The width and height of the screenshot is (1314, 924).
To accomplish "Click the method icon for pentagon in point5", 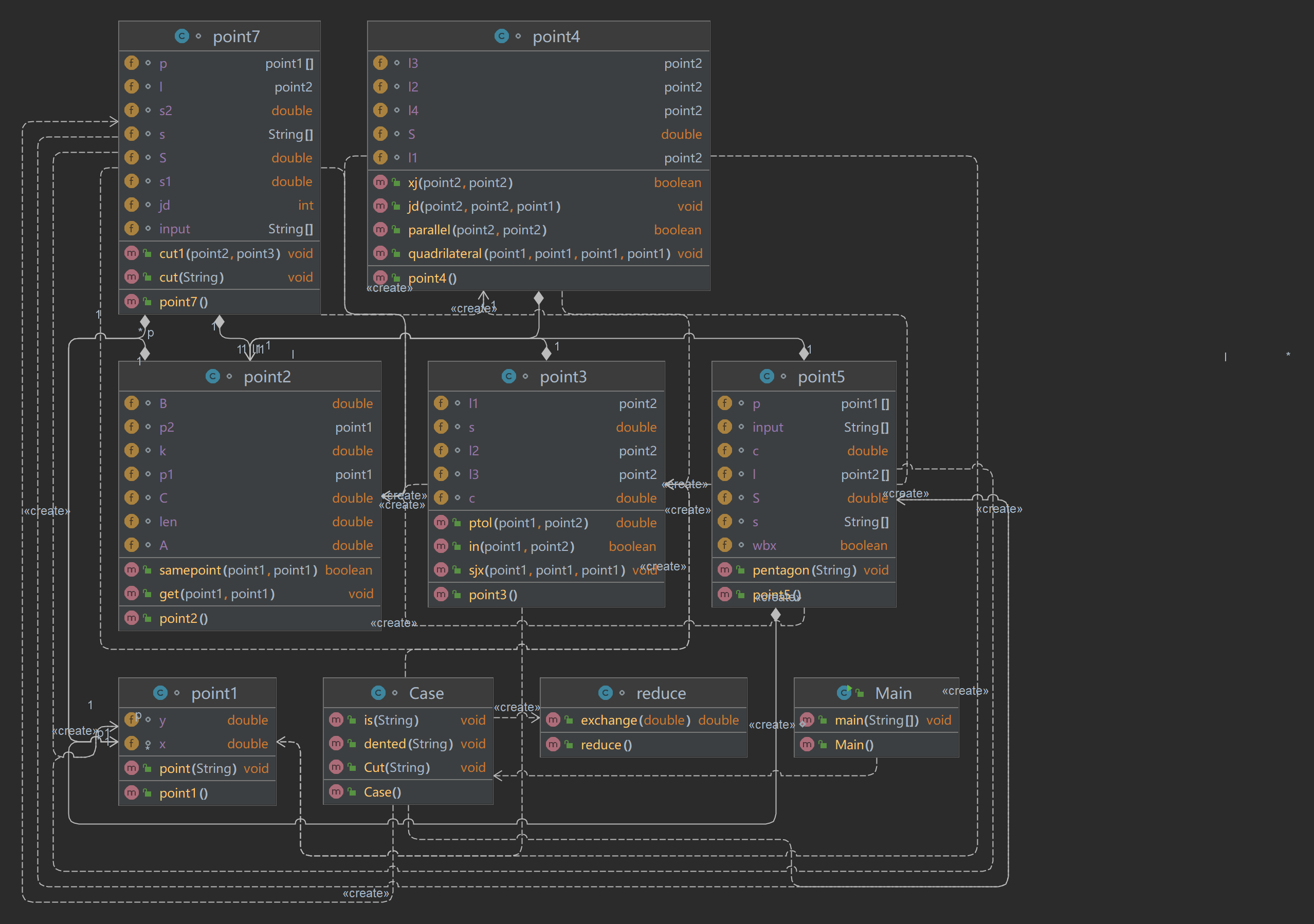I will coord(724,569).
